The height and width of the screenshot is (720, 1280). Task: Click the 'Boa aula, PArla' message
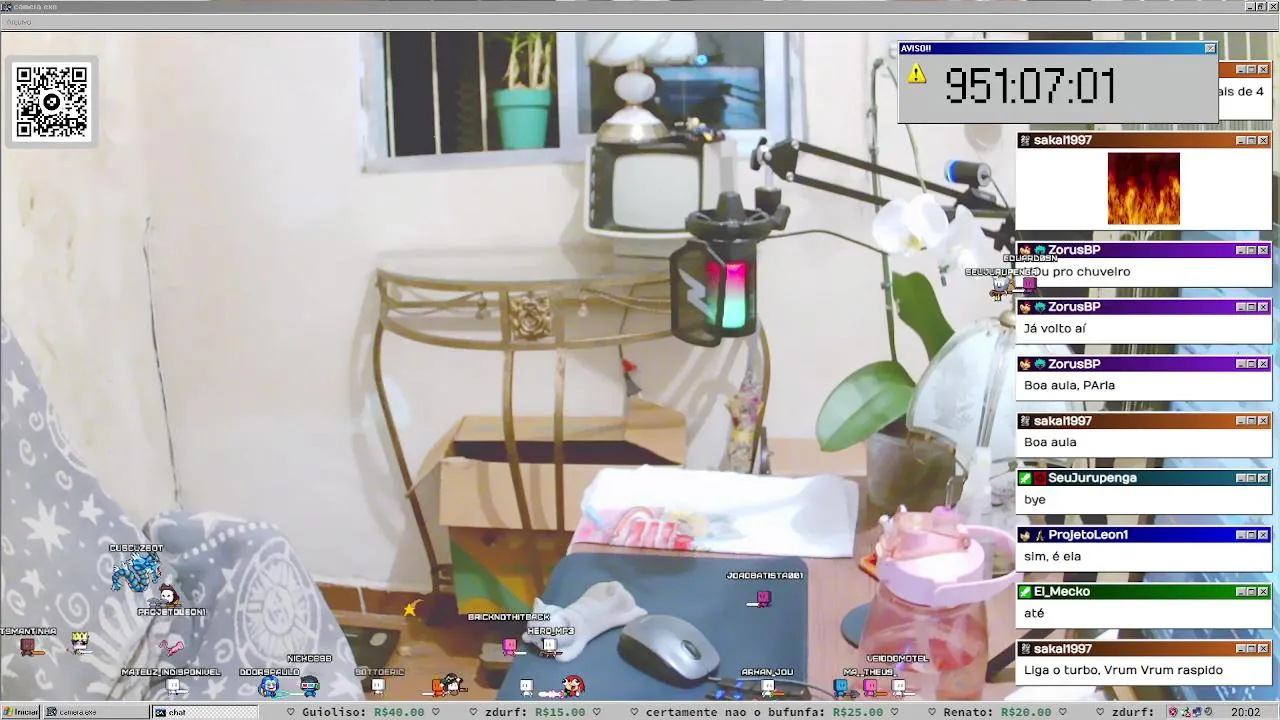pos(1069,385)
